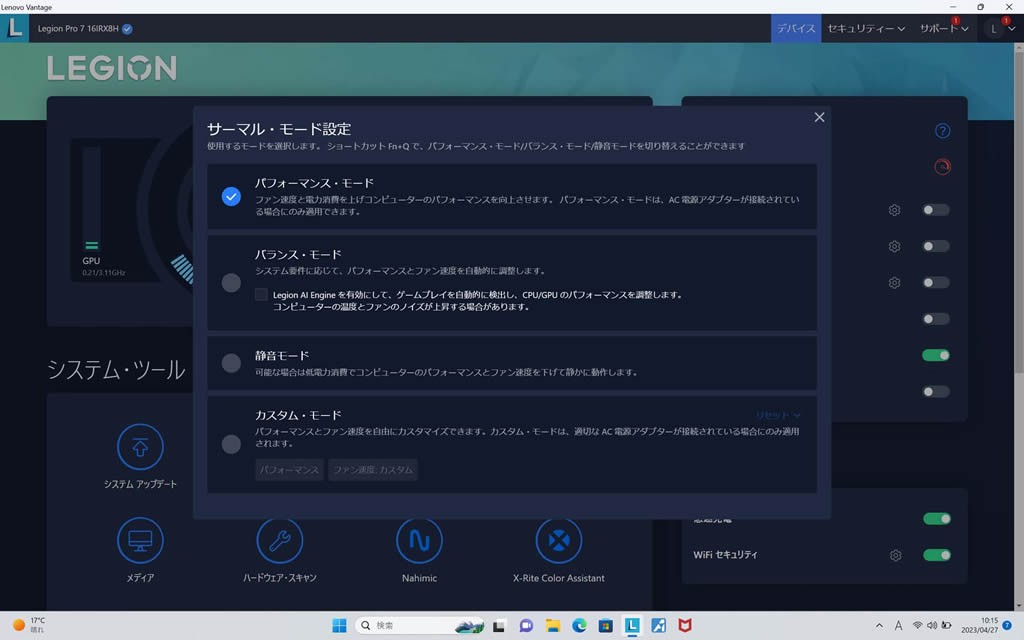Image resolution: width=1024 pixels, height=640 pixels.
Task: Expand the サポート menu
Action: 943,29
